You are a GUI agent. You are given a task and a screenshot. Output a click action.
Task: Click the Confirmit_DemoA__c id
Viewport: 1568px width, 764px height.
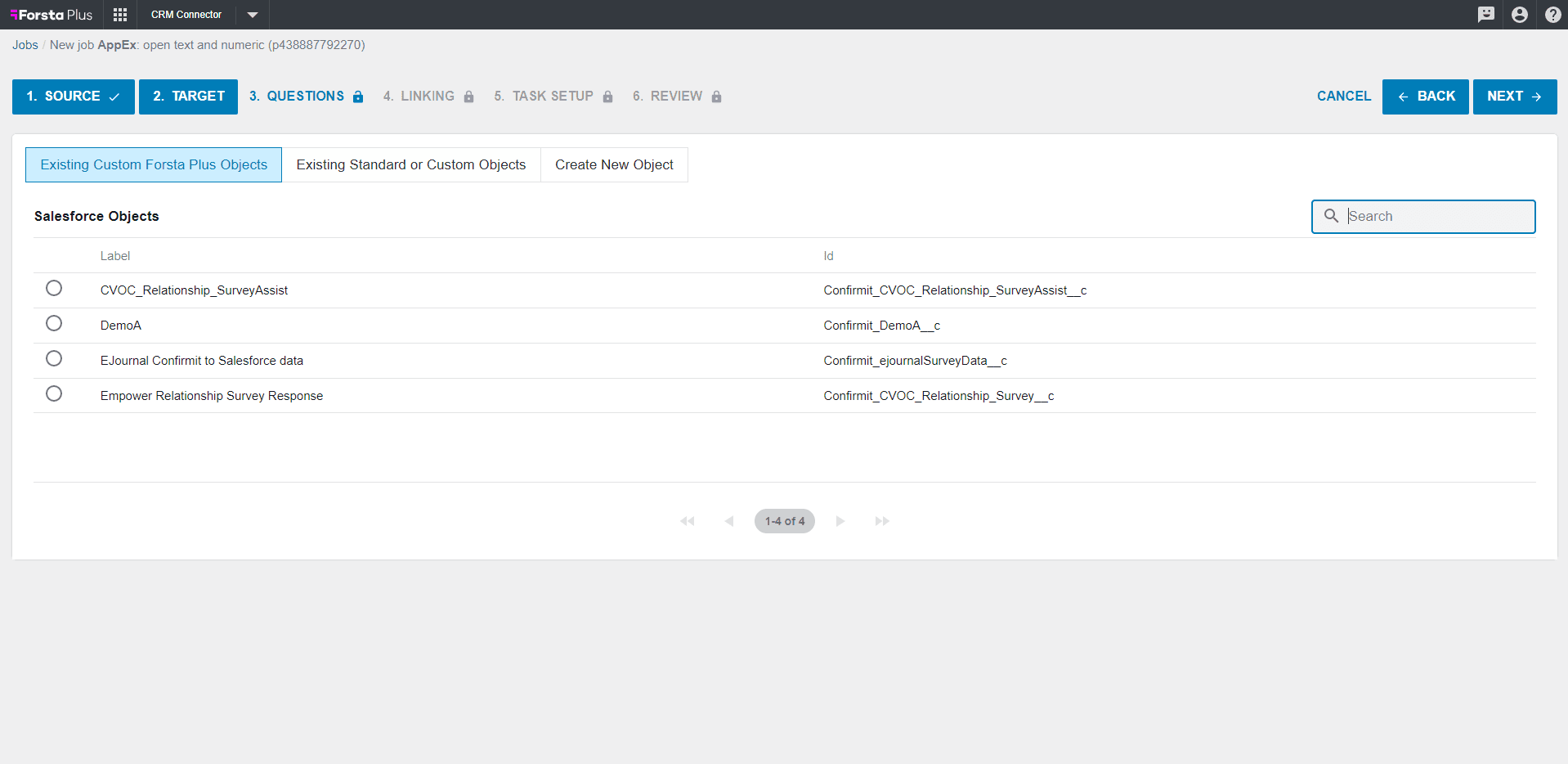tap(881, 326)
